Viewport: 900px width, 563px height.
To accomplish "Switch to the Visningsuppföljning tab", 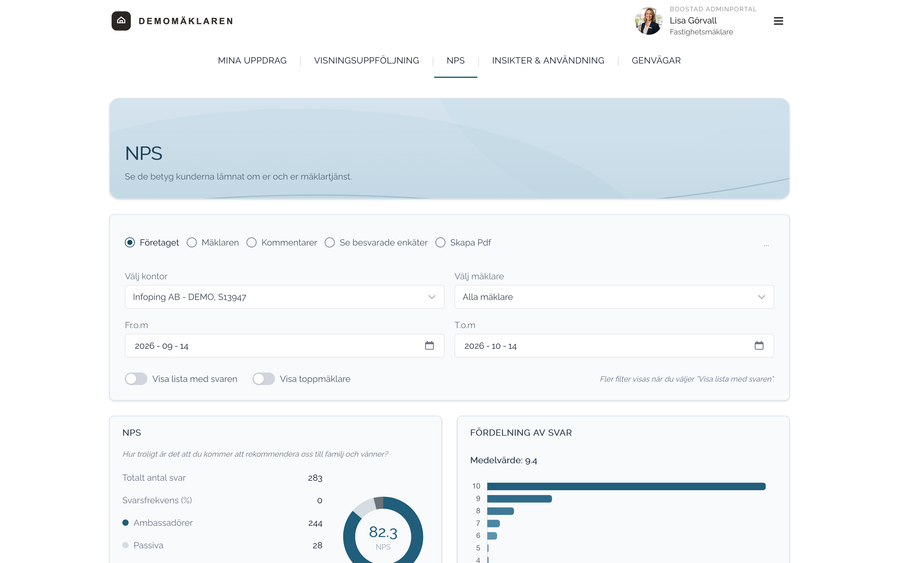I will (x=366, y=60).
